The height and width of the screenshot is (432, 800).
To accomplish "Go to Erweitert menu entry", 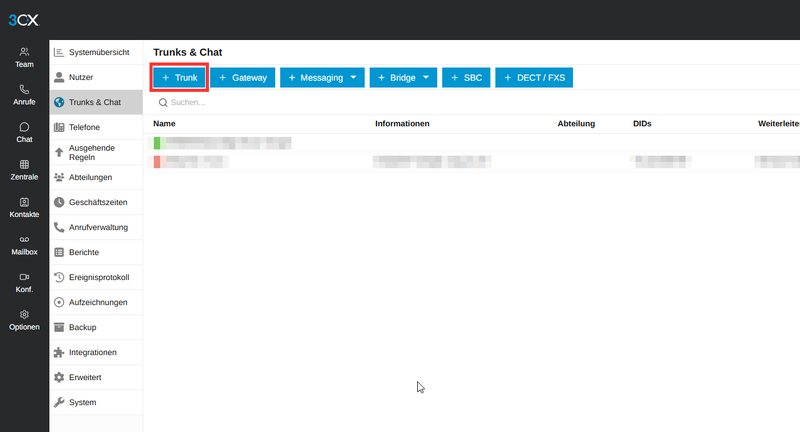I will click(96, 377).
